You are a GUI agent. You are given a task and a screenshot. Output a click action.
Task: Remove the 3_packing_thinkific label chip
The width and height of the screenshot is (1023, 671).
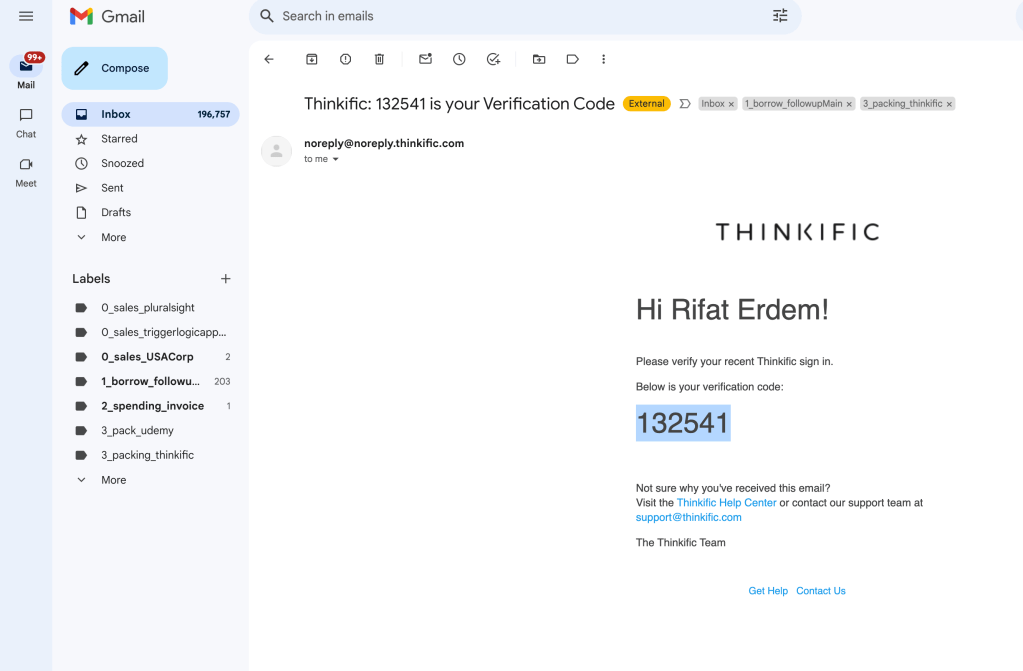click(949, 104)
